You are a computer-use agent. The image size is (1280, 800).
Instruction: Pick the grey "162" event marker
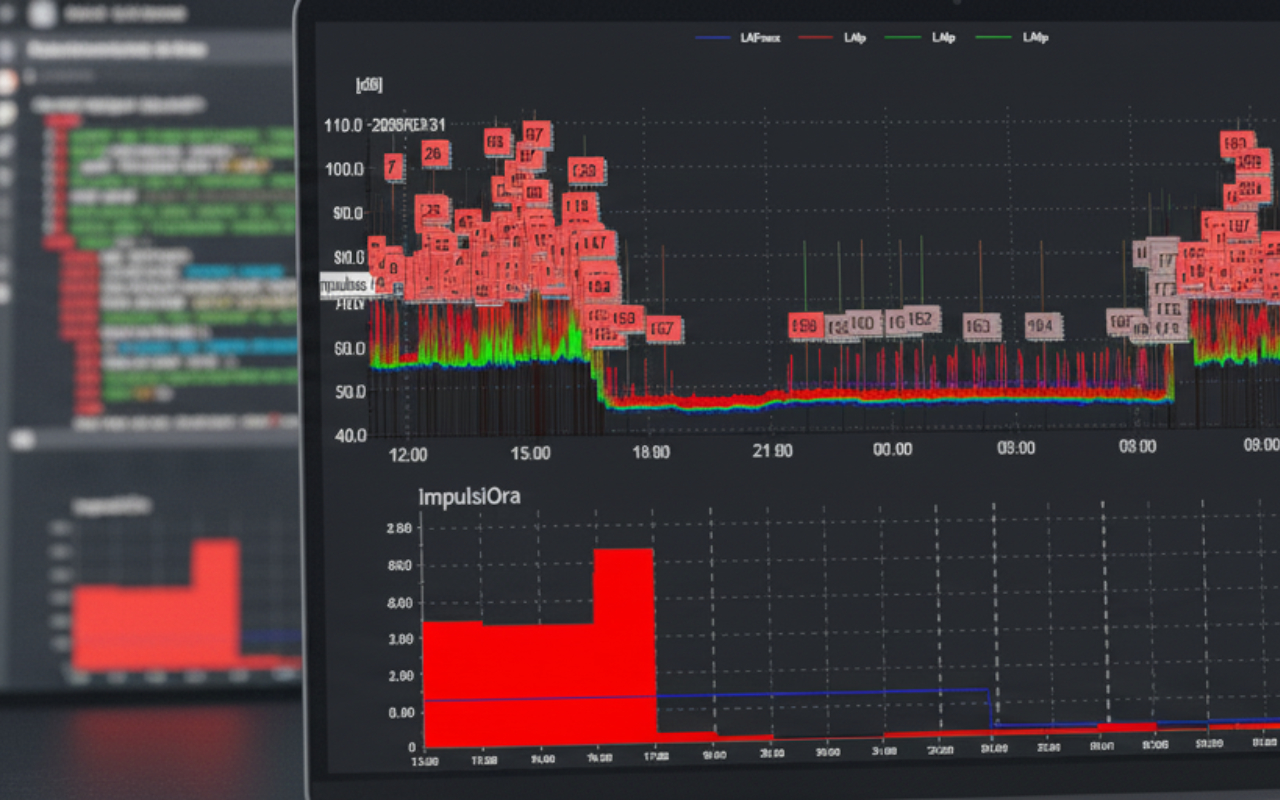tap(921, 319)
